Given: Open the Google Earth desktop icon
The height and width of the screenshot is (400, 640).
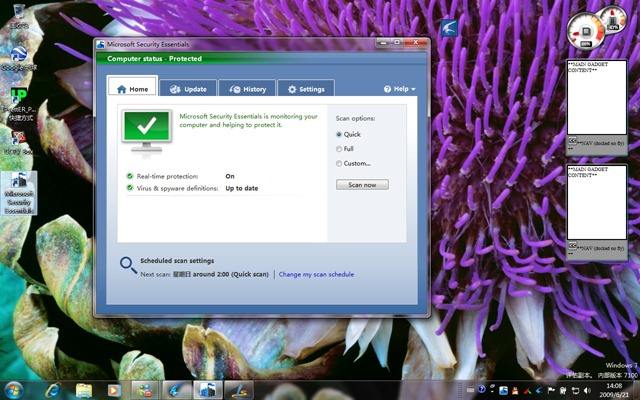Looking at the screenshot, I should pyautogui.click(x=19, y=59).
